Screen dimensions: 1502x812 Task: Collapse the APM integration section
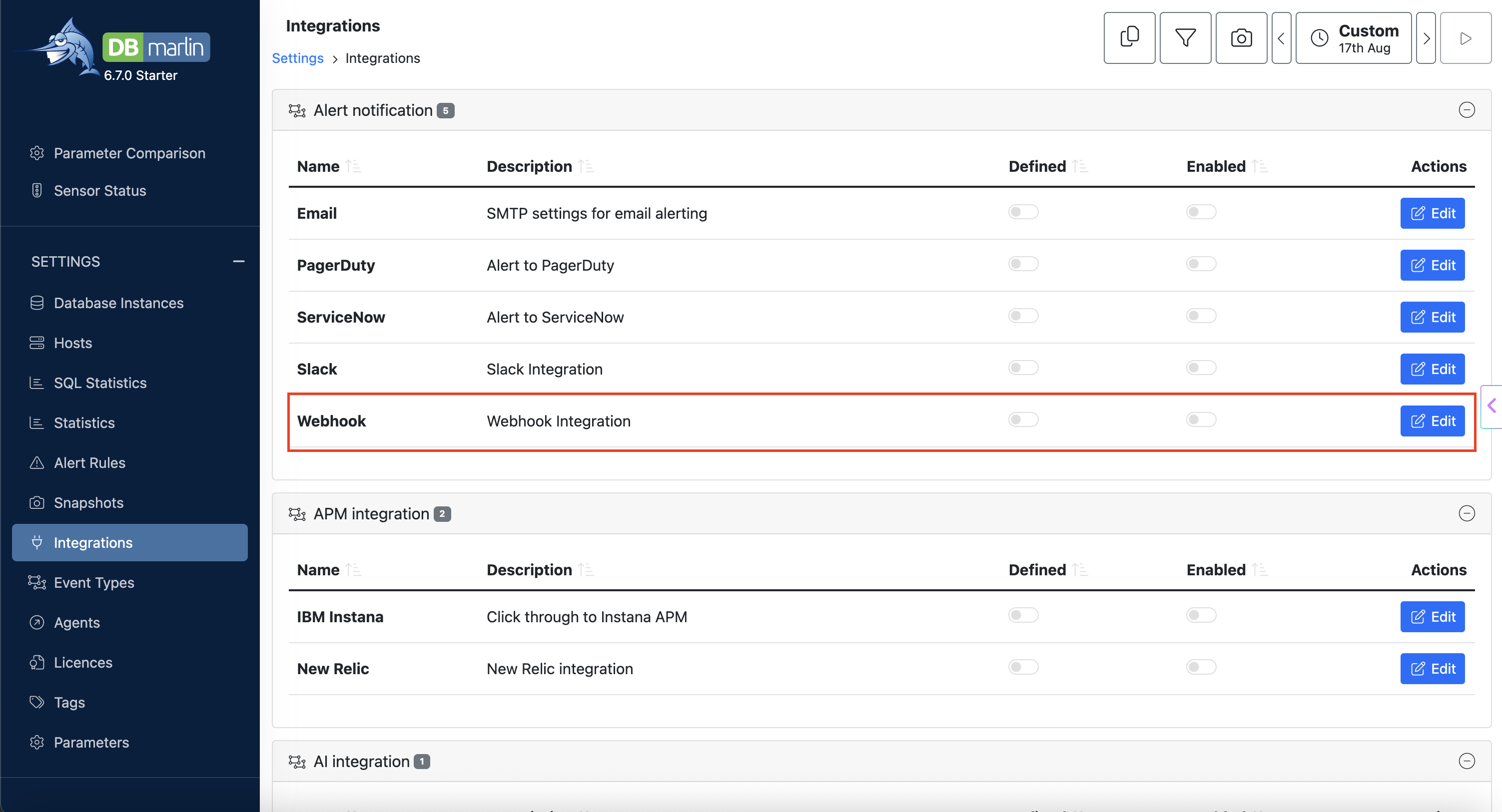1467,513
